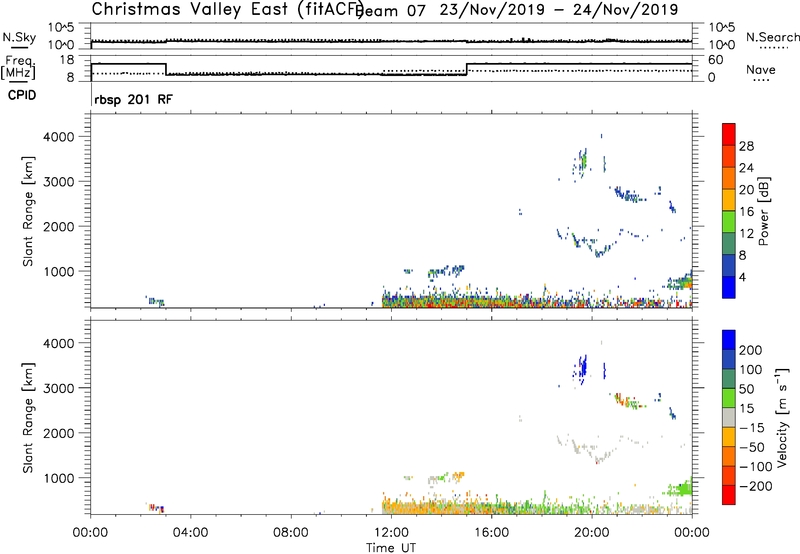
Task: Click the '60' tick on the Nave axis
Action: 716,60
